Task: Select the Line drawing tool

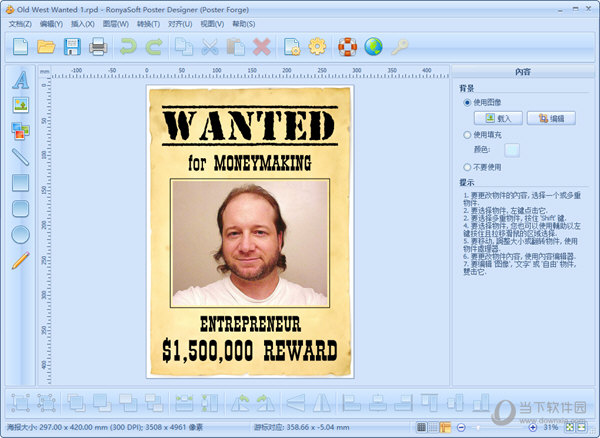Action: [21, 157]
